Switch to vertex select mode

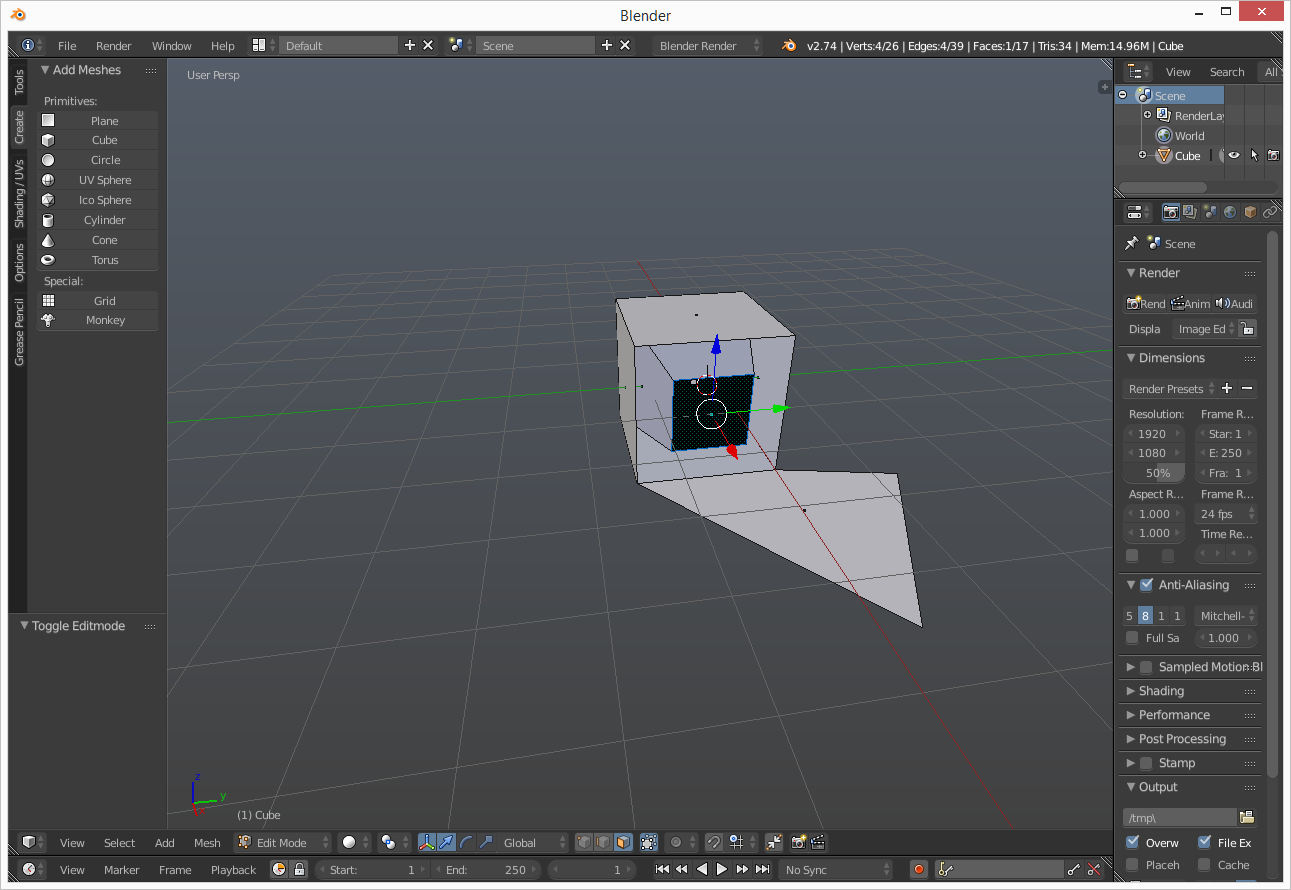click(584, 842)
